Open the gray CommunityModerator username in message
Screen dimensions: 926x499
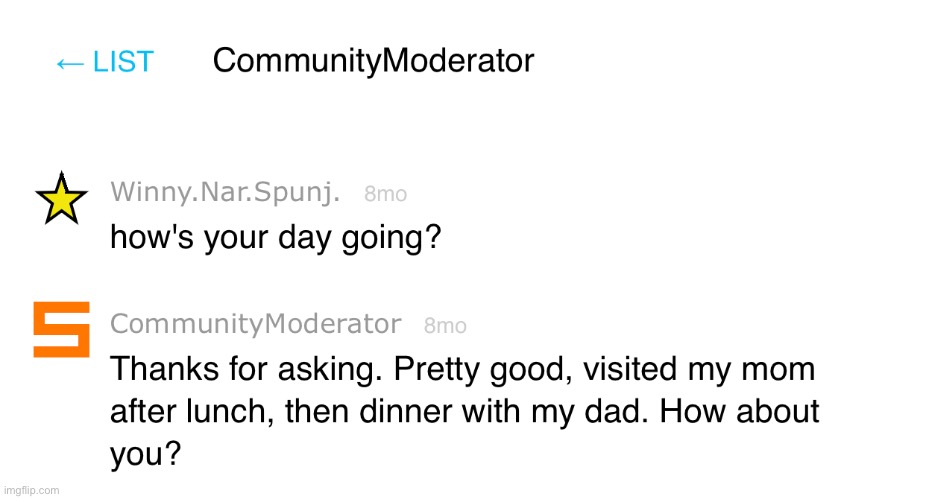coord(255,324)
